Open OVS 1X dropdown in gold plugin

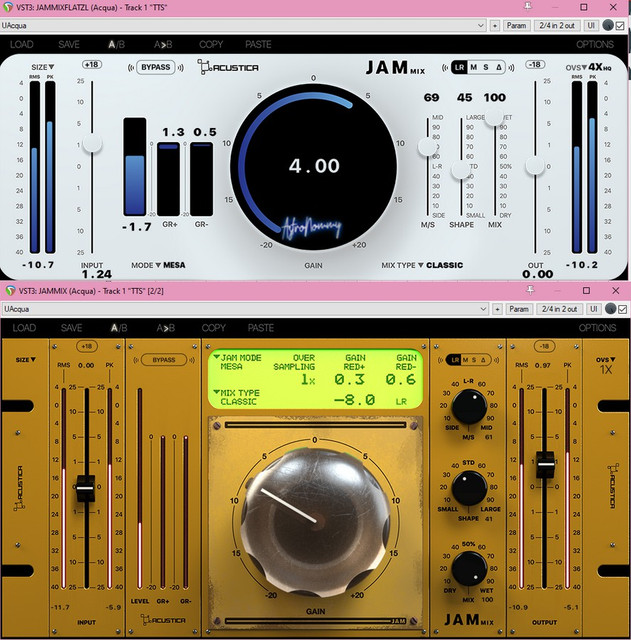[605, 365]
